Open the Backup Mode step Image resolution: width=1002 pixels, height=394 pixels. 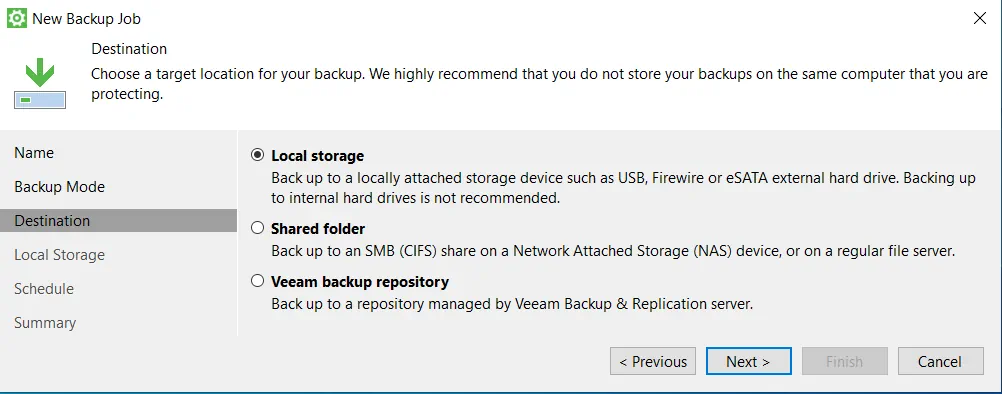coord(59,187)
